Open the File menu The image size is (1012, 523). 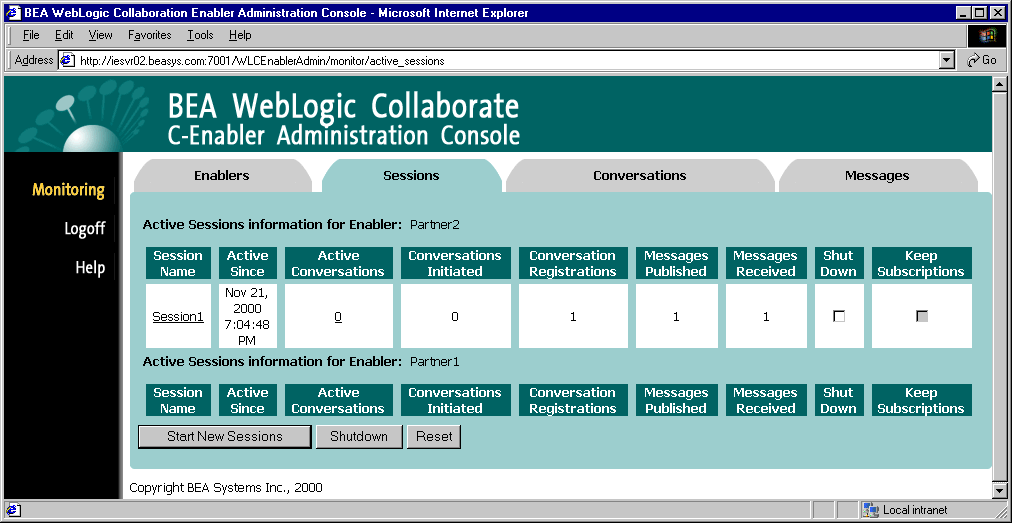pos(31,36)
